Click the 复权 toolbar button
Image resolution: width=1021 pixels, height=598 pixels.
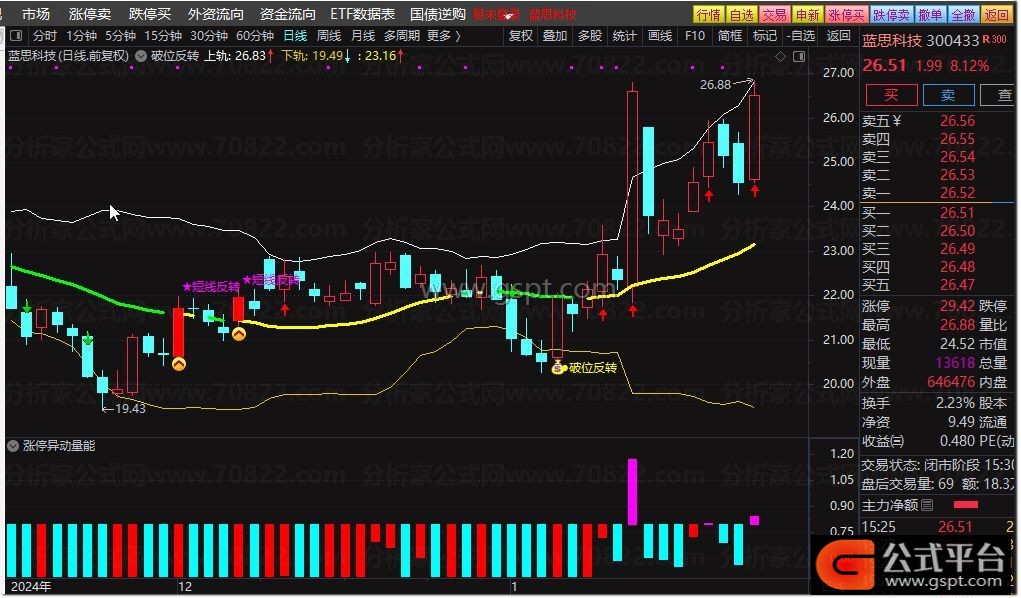520,36
